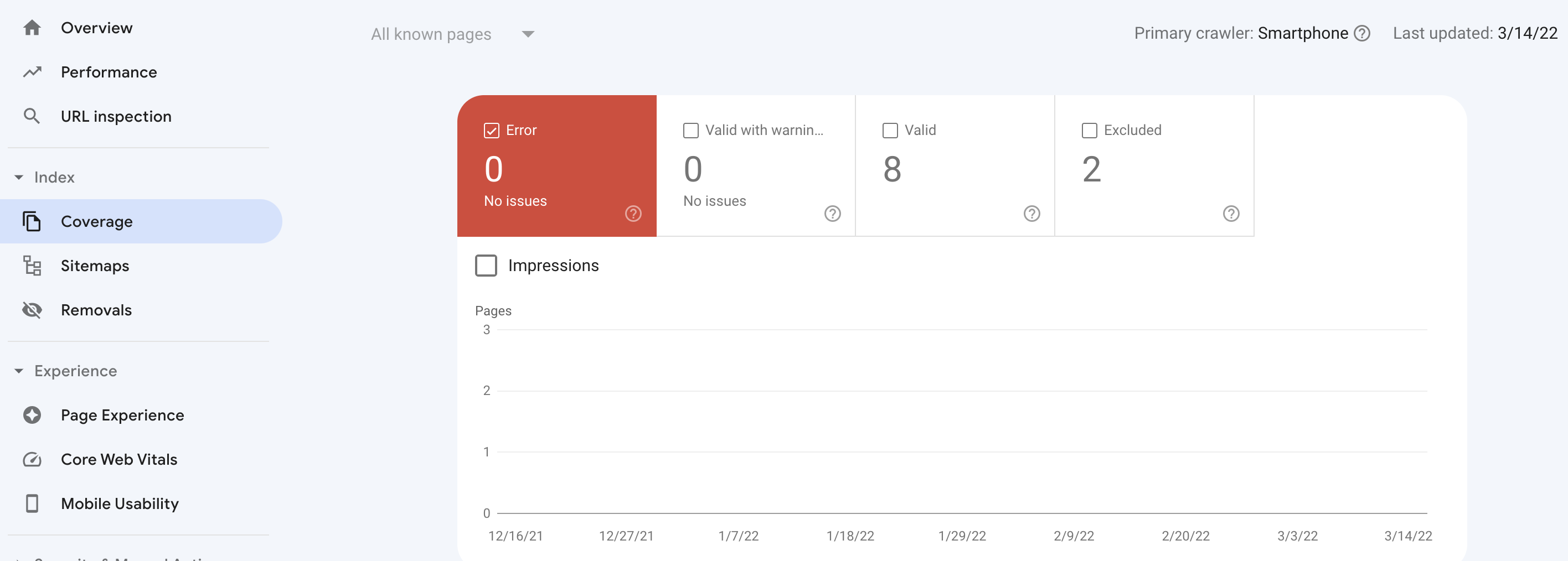Open the Overview home icon
Image resolution: width=1568 pixels, height=561 pixels.
pyautogui.click(x=32, y=27)
